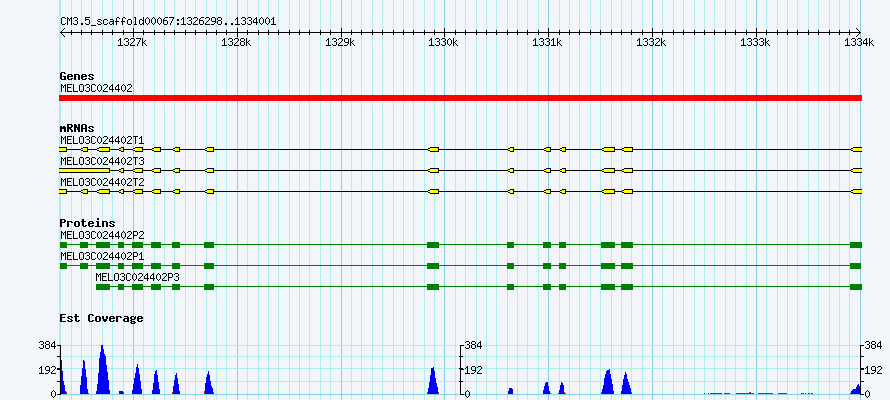Open the MELO3C024402P3 protein label
The height and width of the screenshot is (400, 890).
138,277
